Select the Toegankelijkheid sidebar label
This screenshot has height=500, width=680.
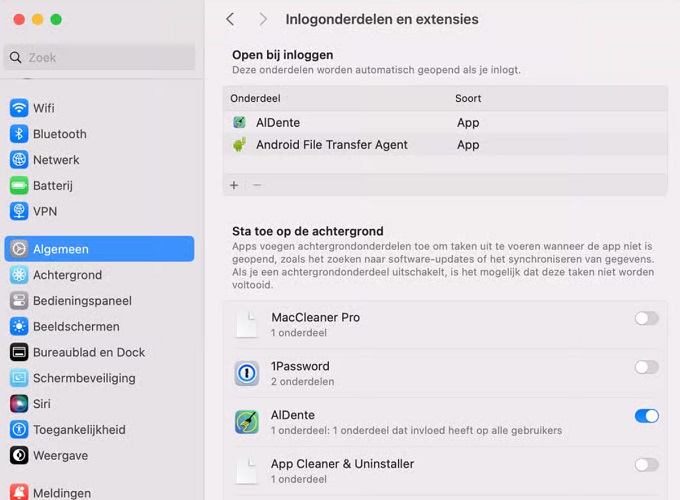(79, 430)
